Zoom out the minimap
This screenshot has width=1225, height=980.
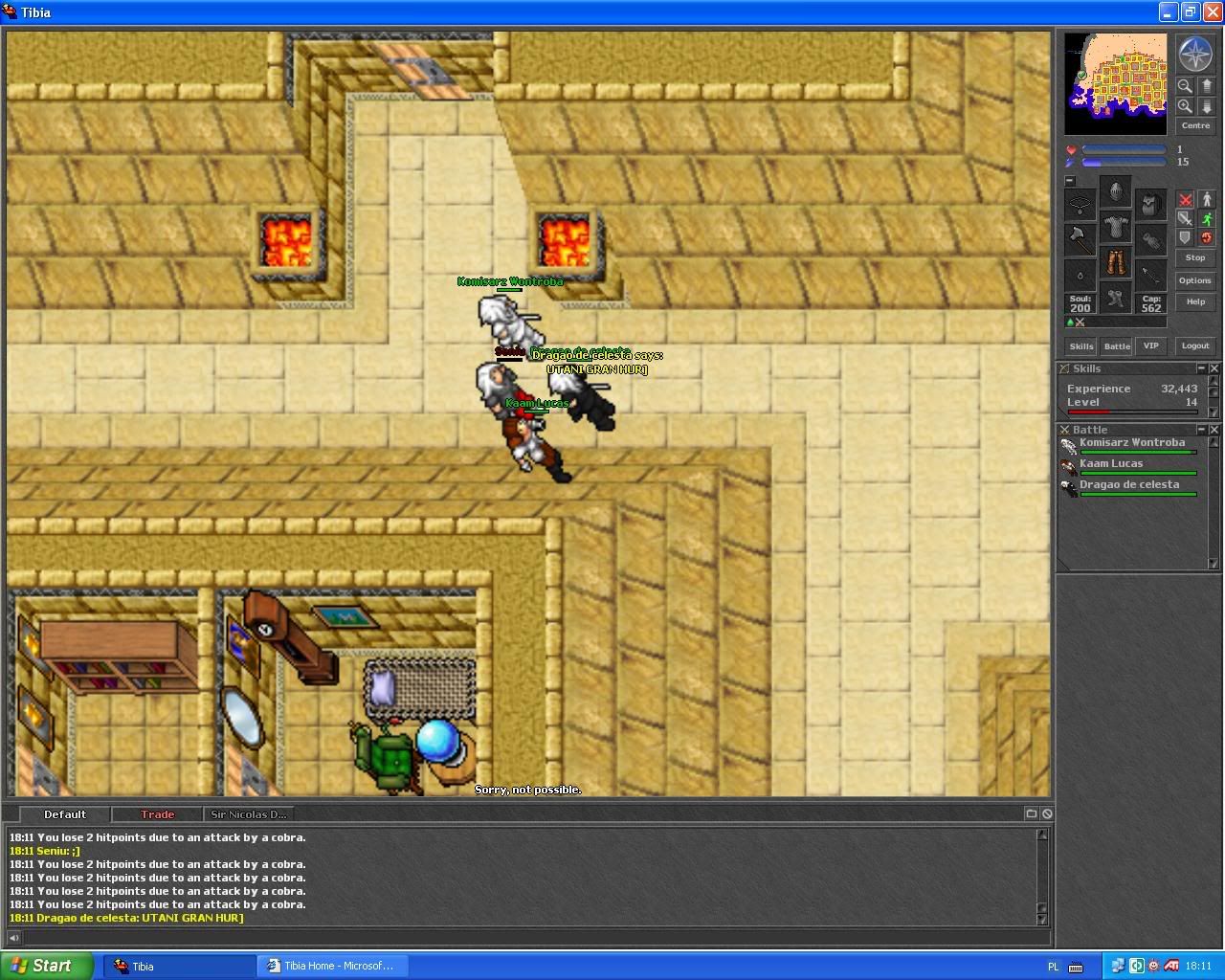(1185, 86)
